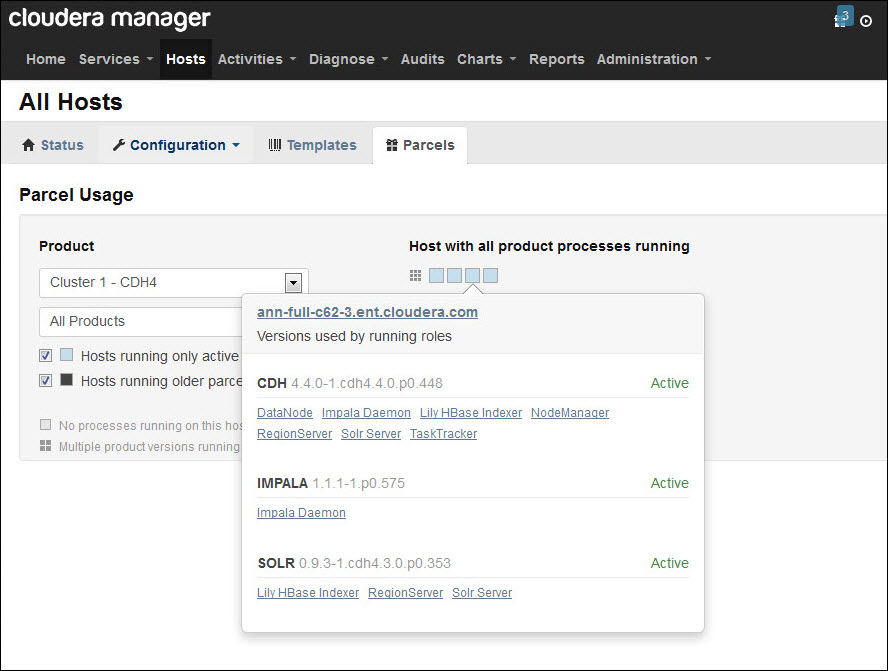
Task: Expand the Services menu
Action: coord(116,59)
